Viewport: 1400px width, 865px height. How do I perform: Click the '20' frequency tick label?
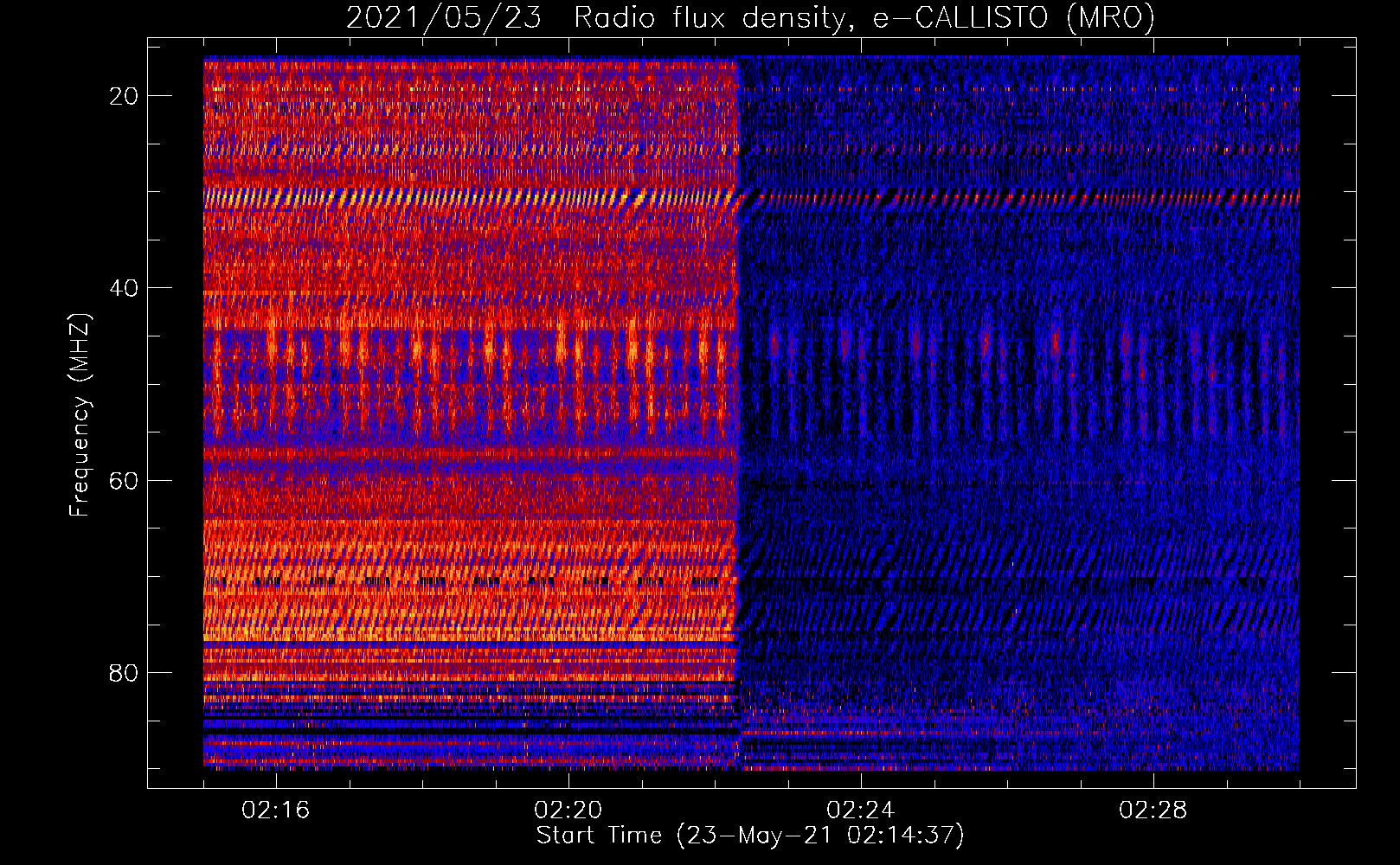[x=125, y=95]
